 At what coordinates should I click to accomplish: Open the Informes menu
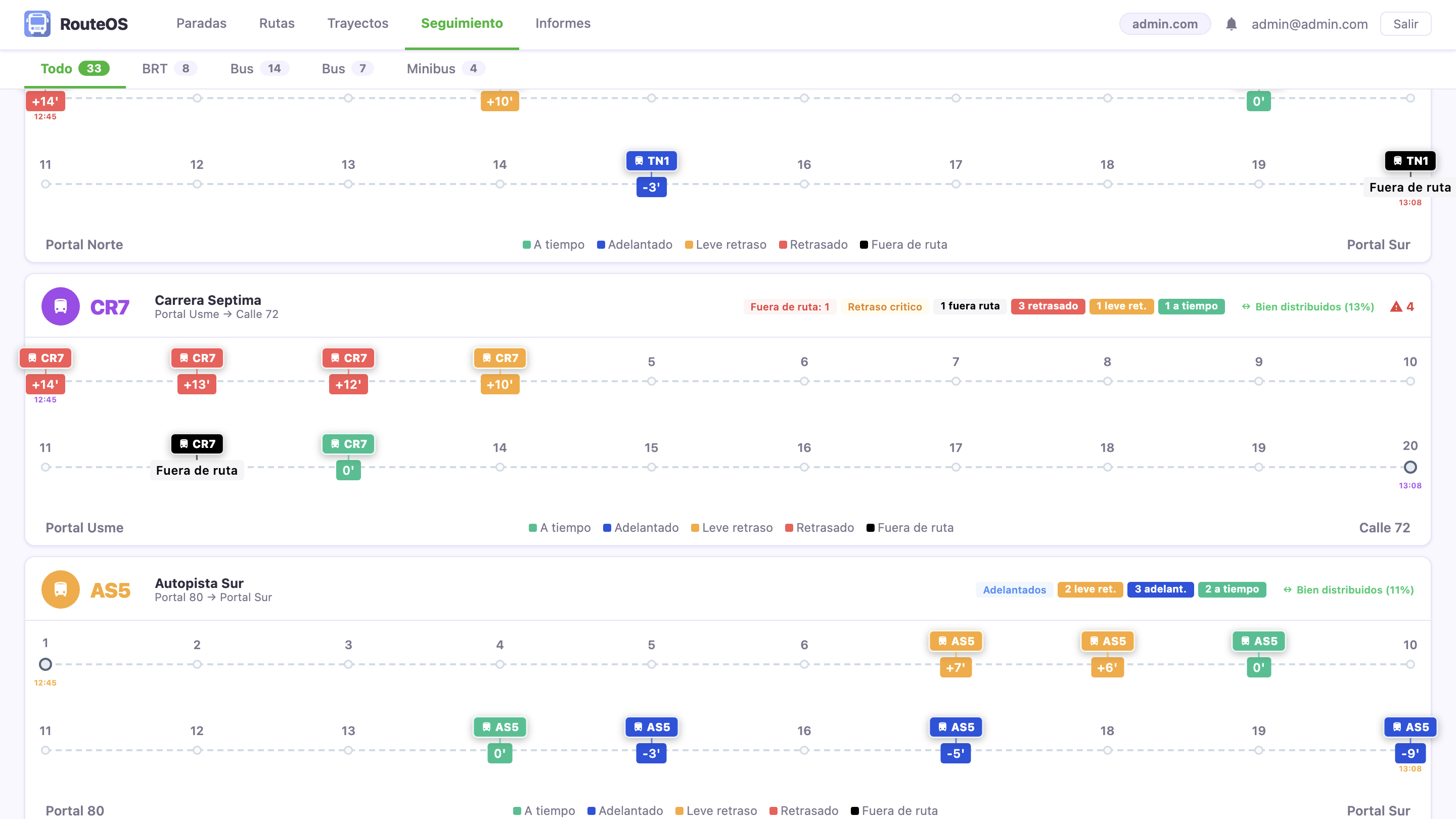(x=563, y=23)
